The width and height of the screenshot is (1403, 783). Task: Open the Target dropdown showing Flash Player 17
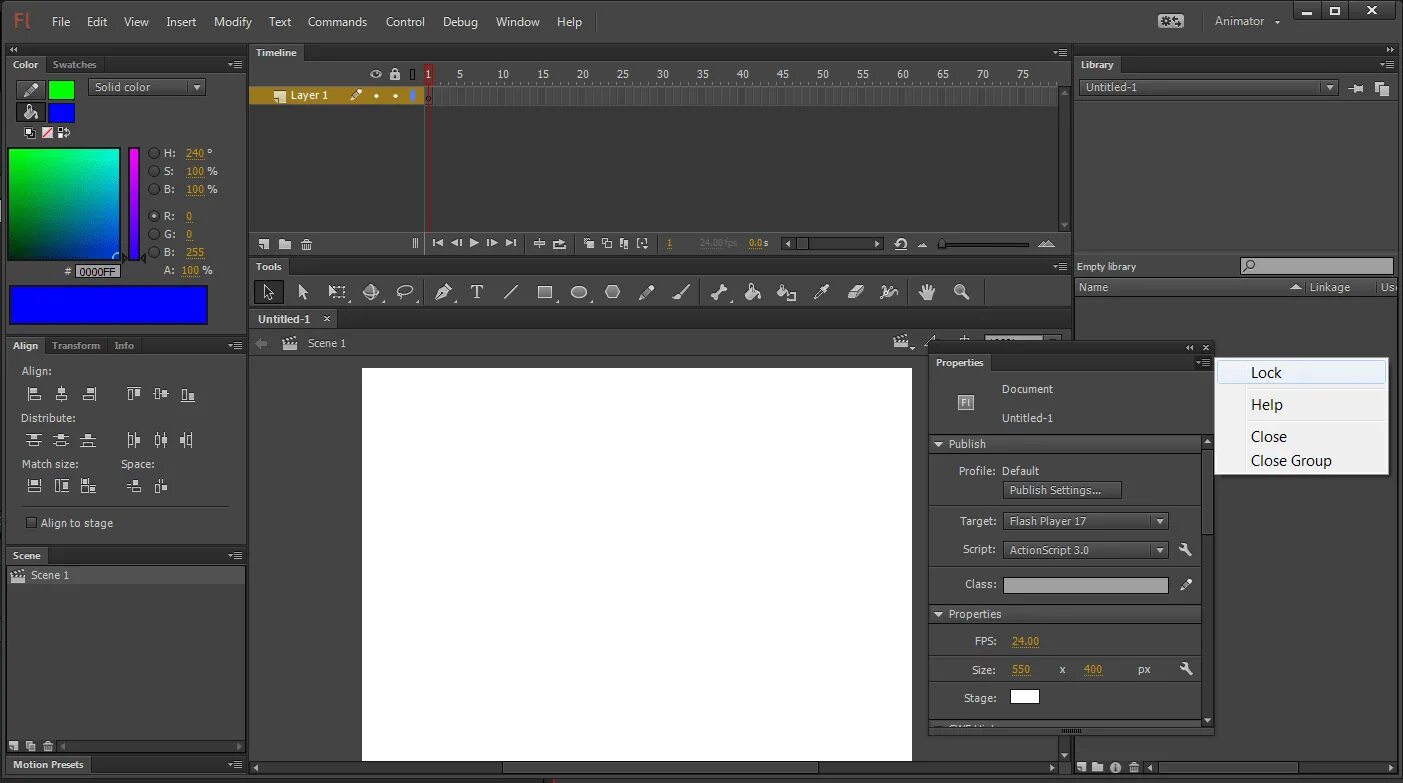tap(1086, 520)
